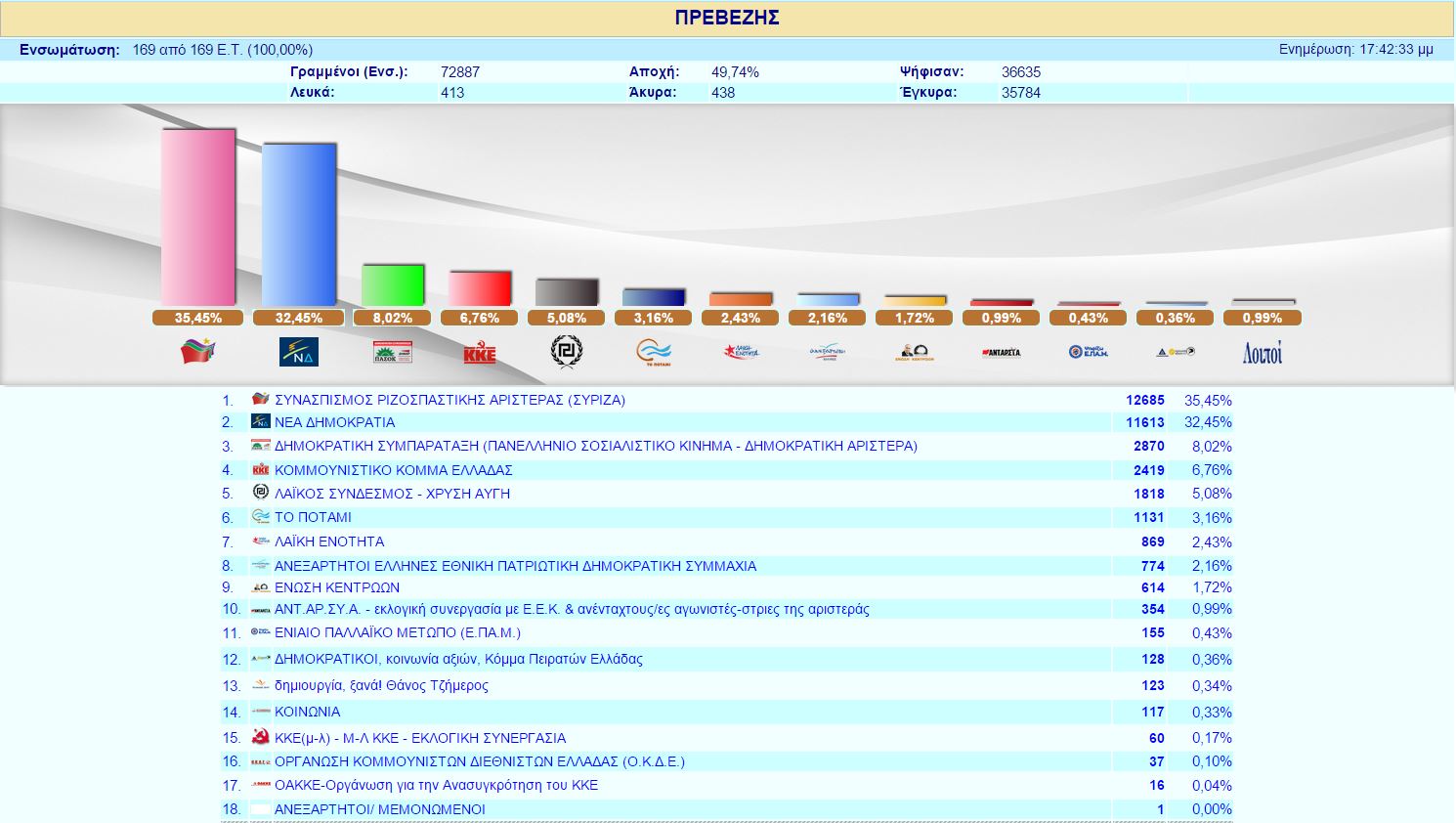The image size is (1456, 823).
Task: Click the 2,43% chart label
Action: pos(741,318)
